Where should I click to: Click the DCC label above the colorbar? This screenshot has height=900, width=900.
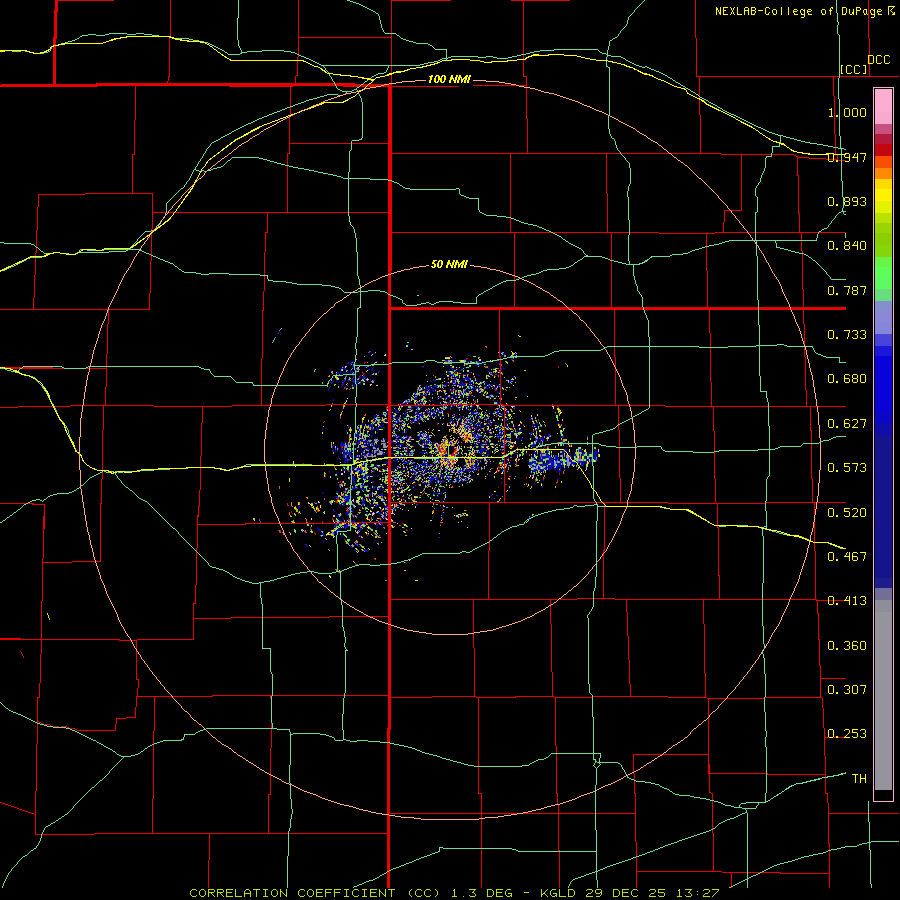coord(878,60)
